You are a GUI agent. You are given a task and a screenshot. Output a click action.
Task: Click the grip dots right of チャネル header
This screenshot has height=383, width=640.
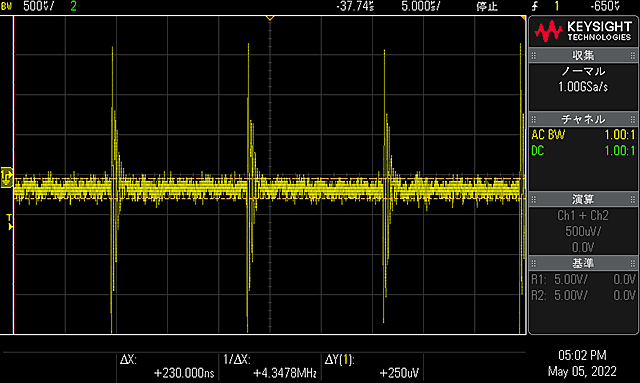tap(632, 119)
